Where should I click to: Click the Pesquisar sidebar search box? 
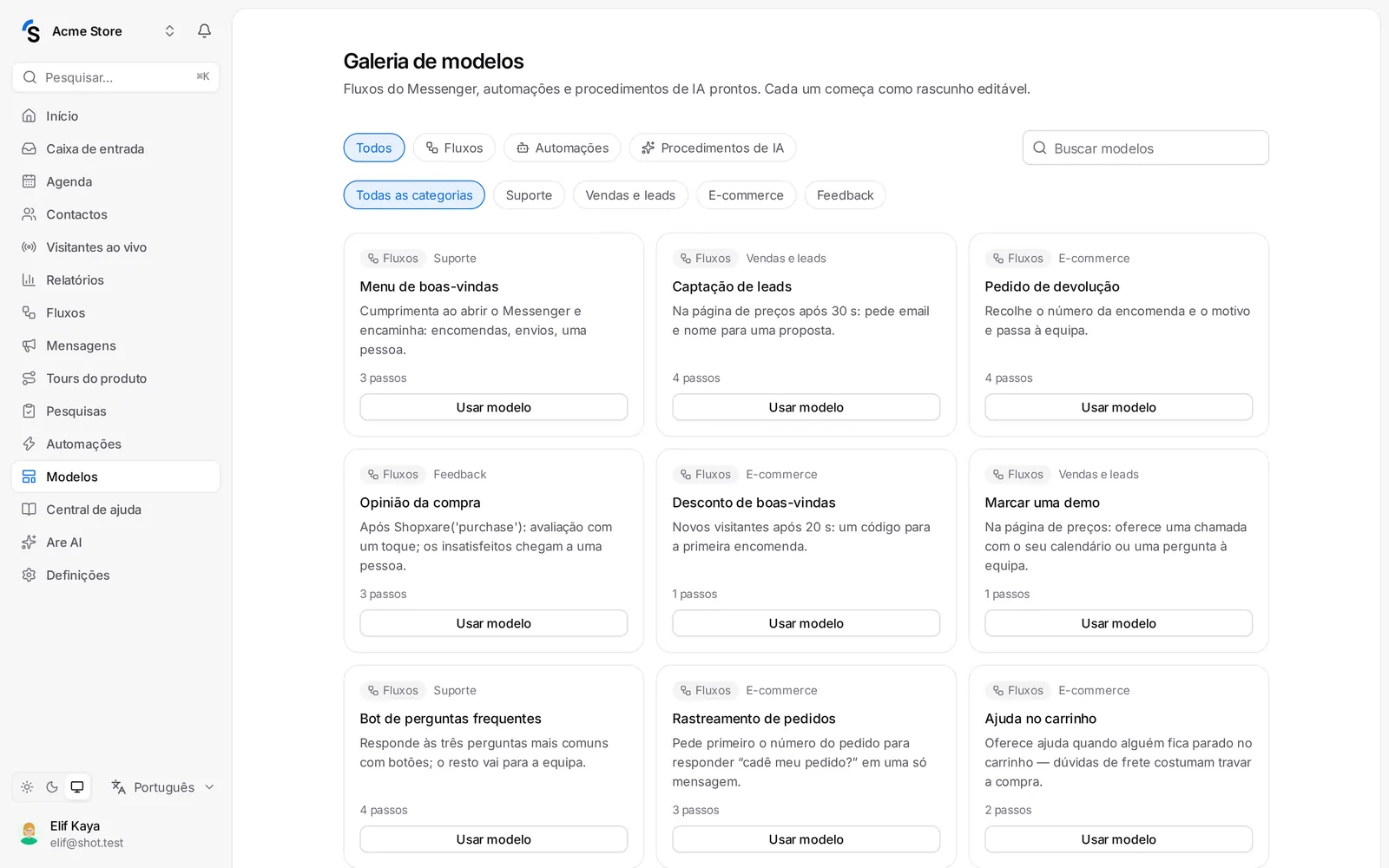coord(115,77)
